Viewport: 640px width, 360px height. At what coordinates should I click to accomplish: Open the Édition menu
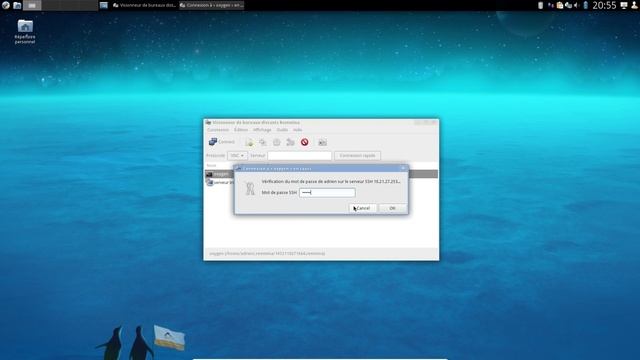click(241, 130)
